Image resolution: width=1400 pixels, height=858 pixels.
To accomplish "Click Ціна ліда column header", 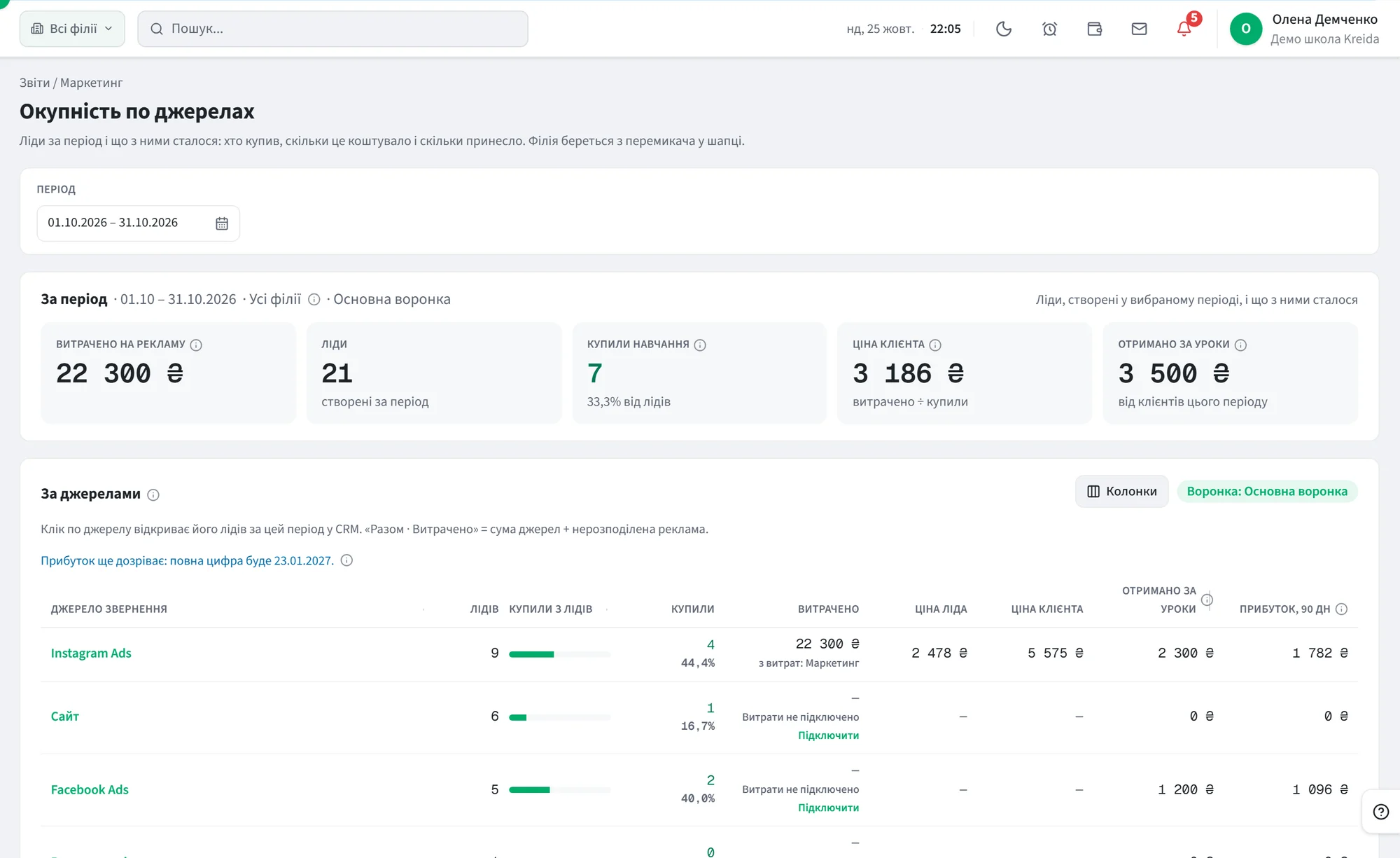I will tap(941, 609).
